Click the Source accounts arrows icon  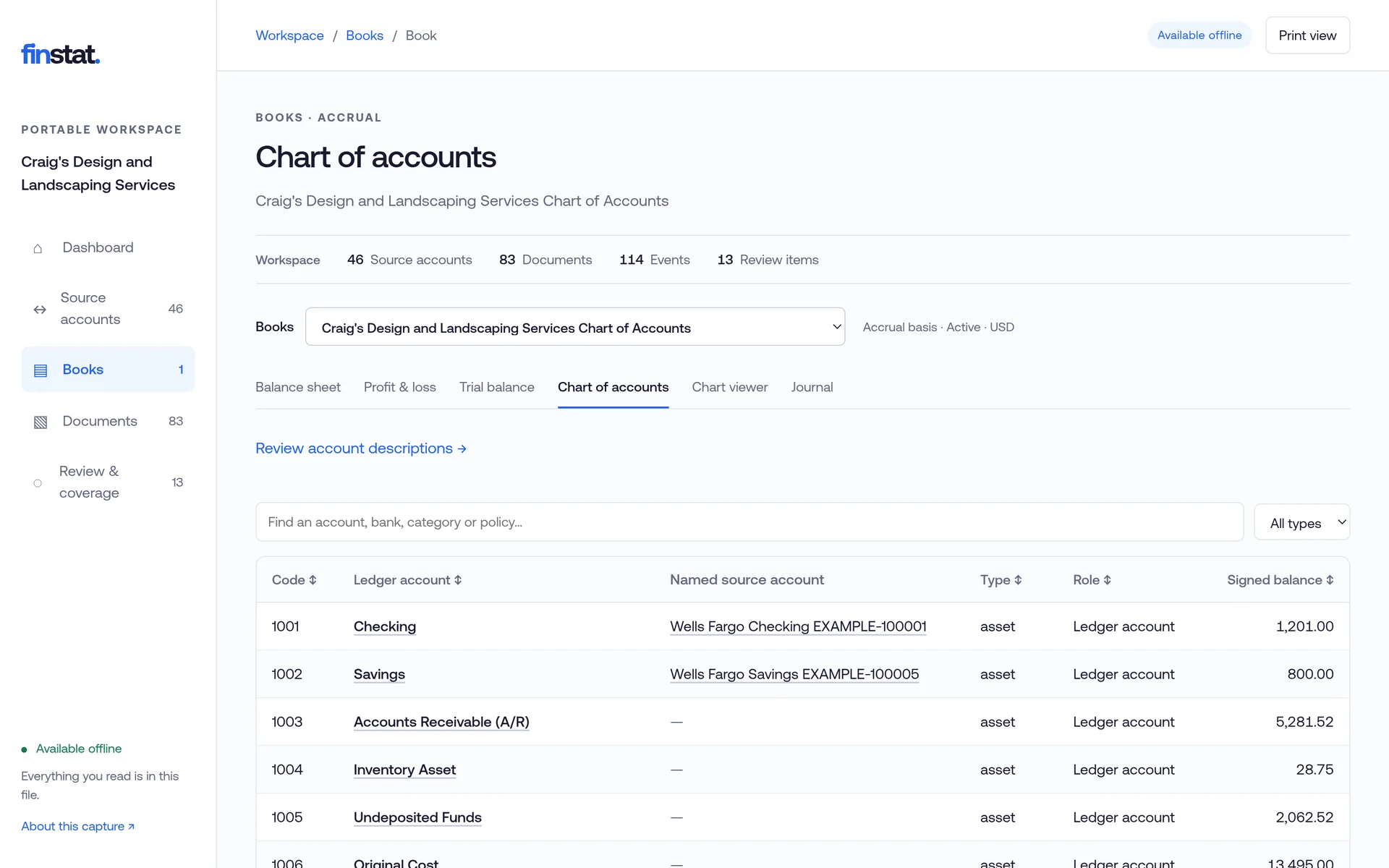[40, 310]
